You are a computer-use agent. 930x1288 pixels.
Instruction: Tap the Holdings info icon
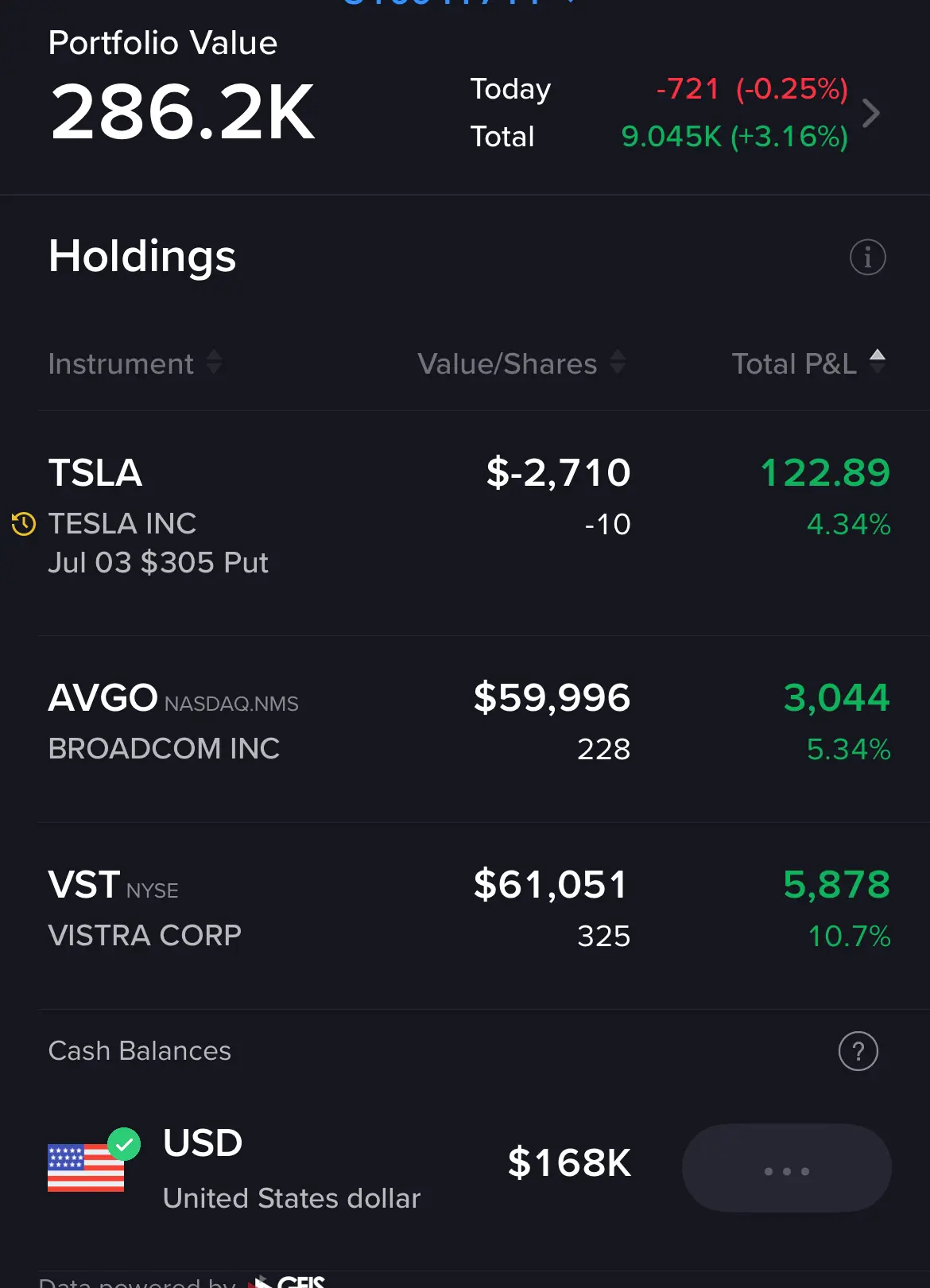pyautogui.click(x=867, y=257)
